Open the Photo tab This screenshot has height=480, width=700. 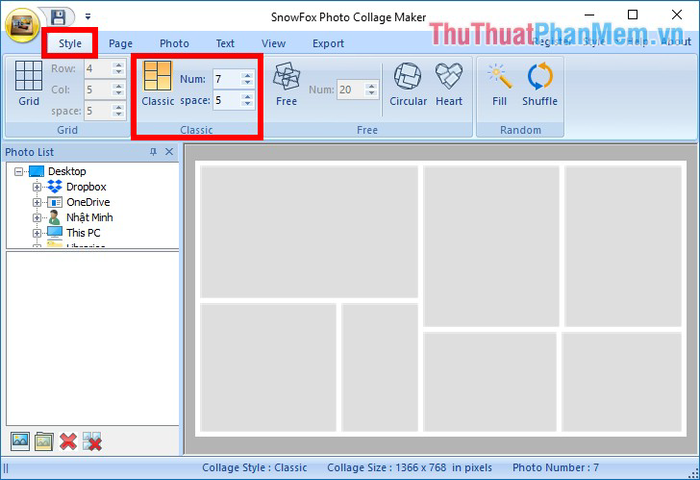pos(174,43)
